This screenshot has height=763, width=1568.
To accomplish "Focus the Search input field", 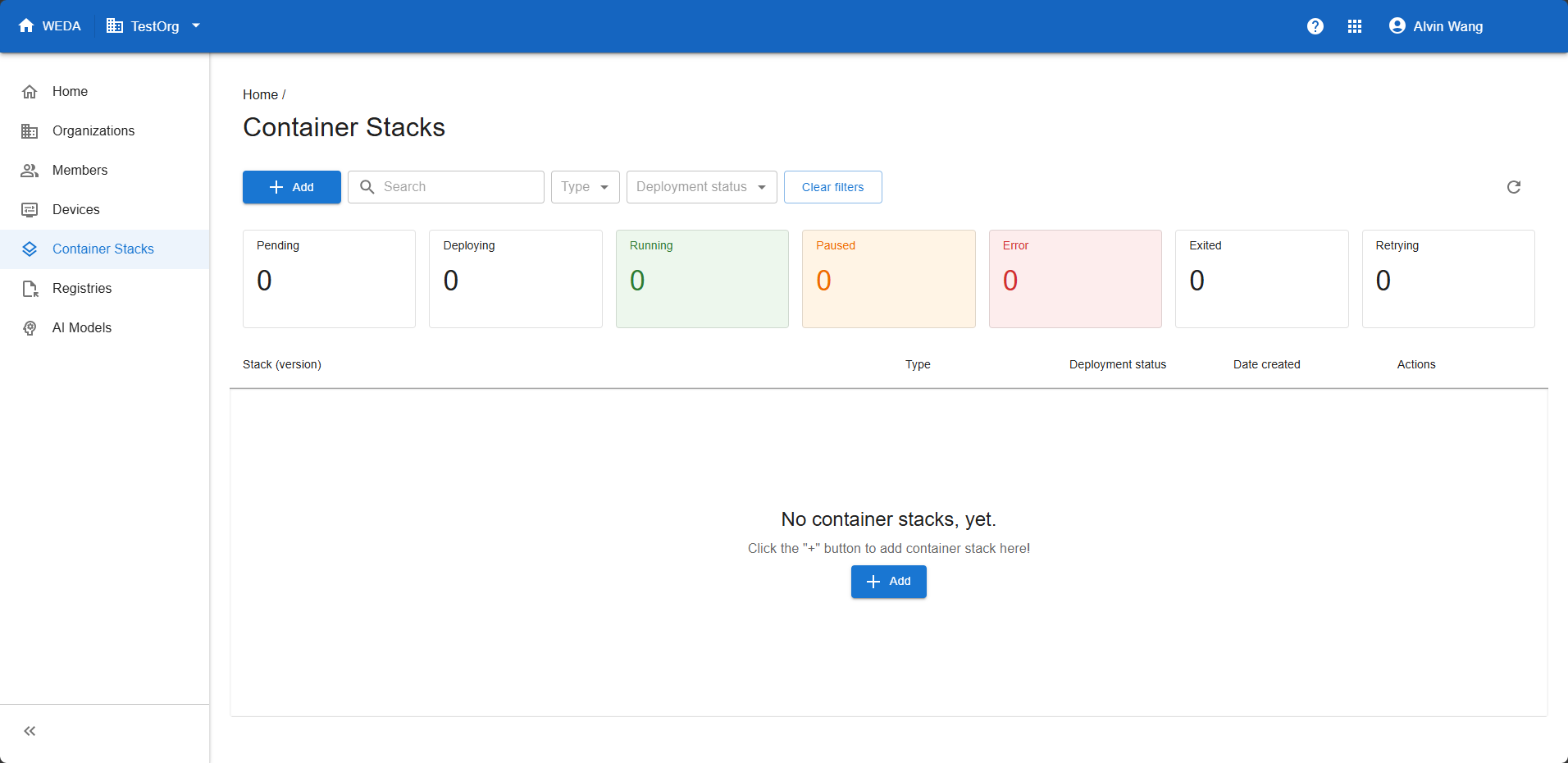I will [x=446, y=187].
